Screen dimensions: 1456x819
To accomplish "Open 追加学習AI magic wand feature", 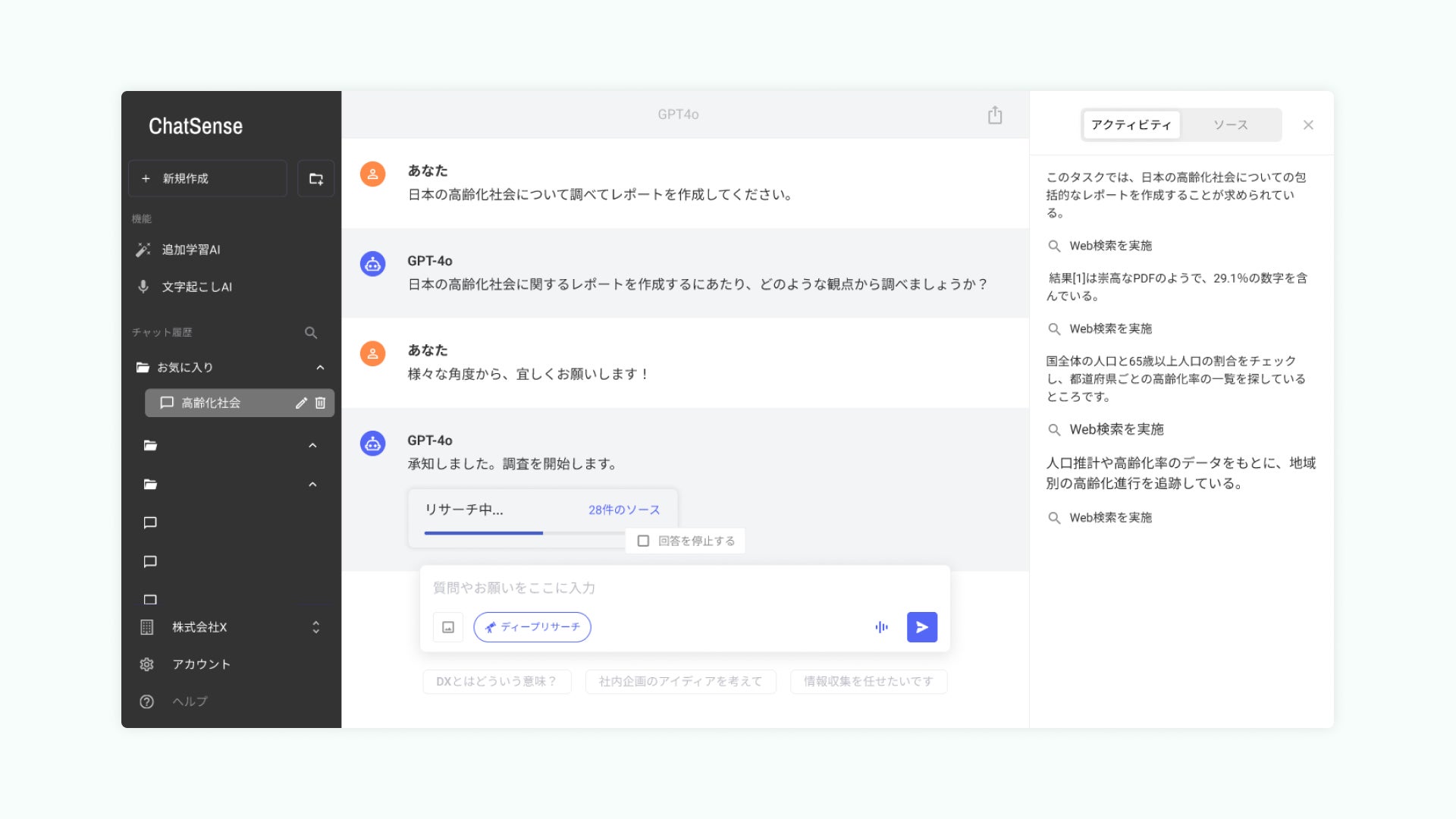I will pyautogui.click(x=190, y=249).
